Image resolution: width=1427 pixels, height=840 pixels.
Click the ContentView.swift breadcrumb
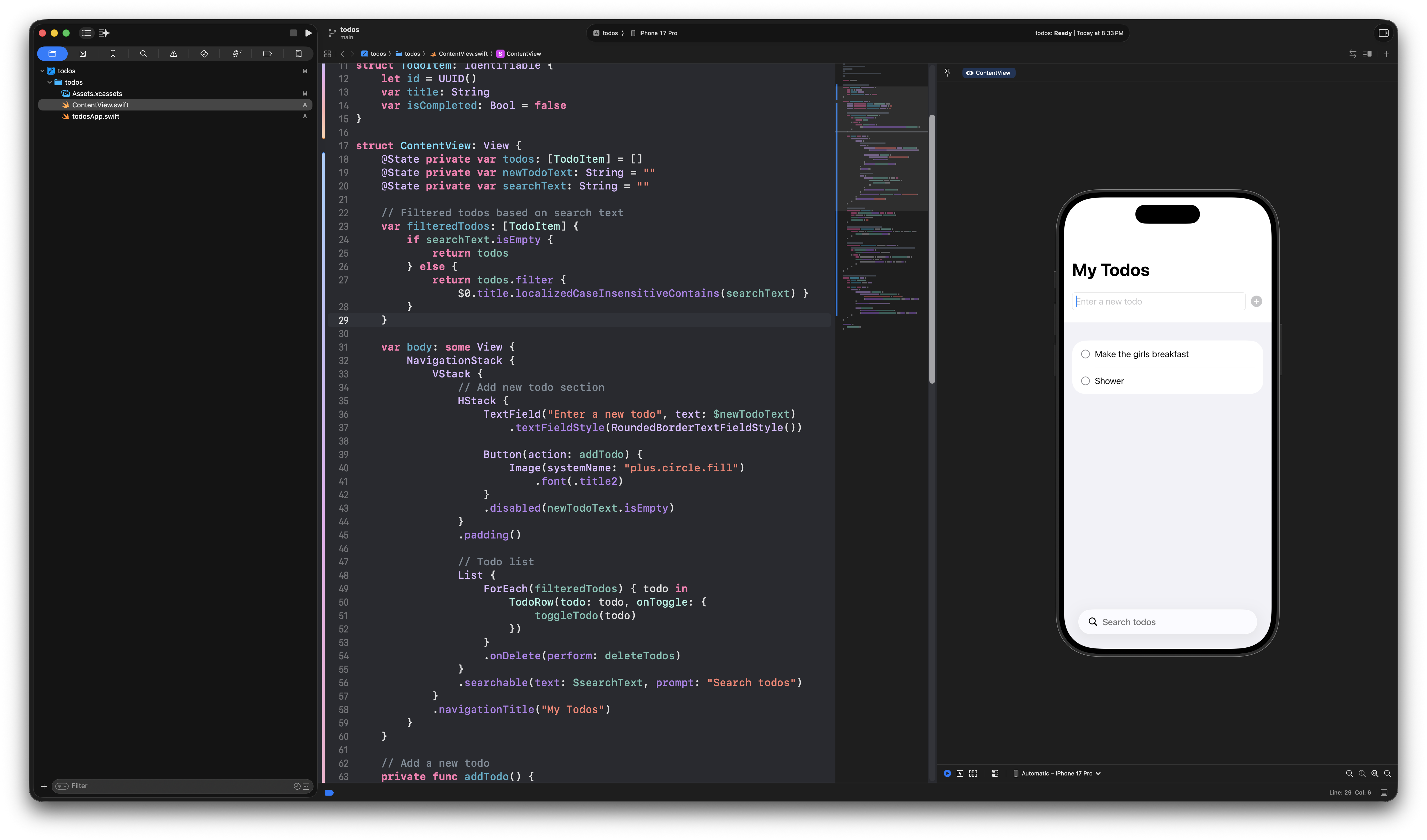[459, 54]
